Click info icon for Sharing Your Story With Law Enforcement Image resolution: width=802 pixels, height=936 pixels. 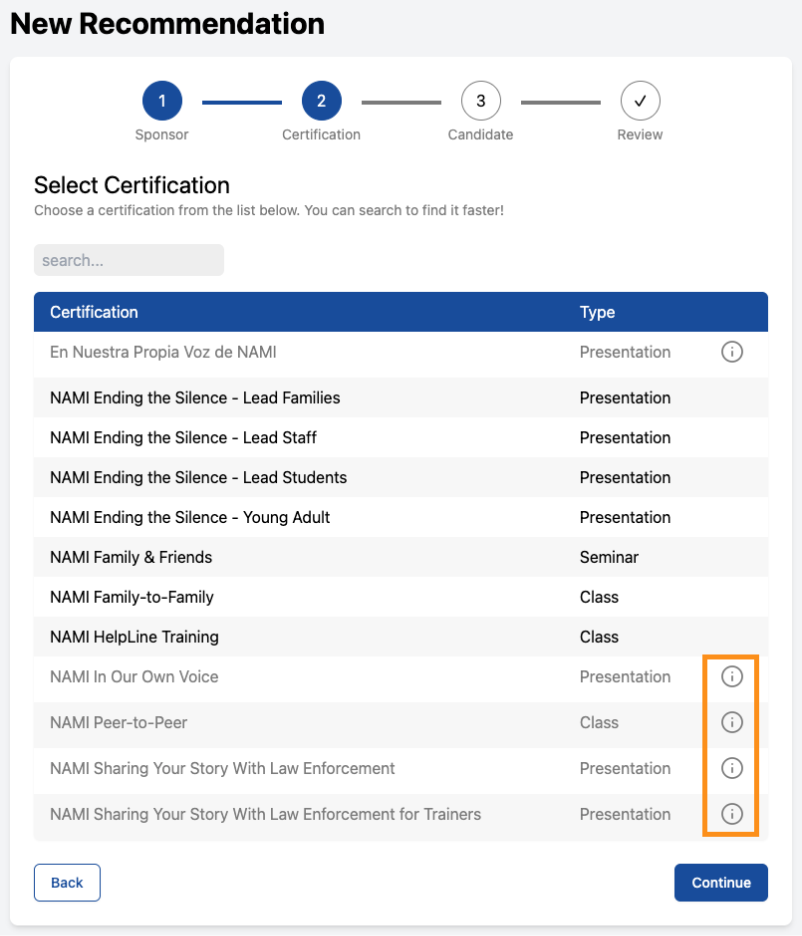[732, 768]
